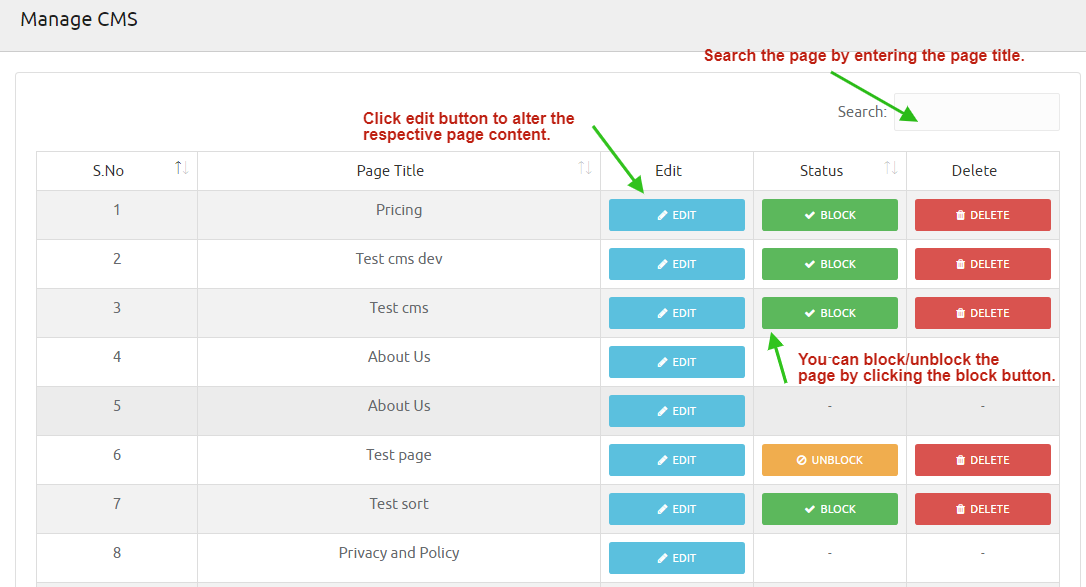The image size is (1086, 587).
Task: Edit the Pricing page
Action: pos(676,215)
